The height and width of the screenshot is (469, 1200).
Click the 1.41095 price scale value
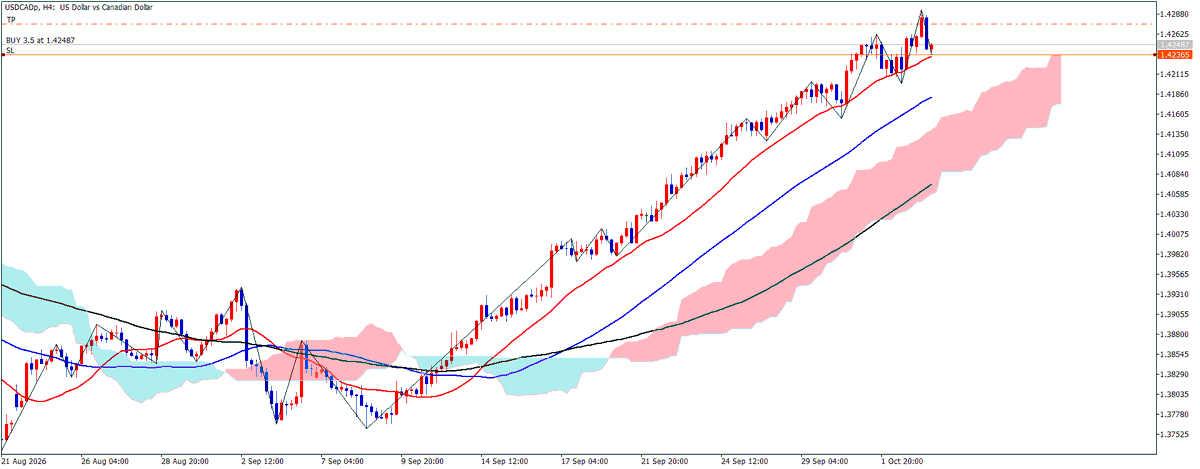1175,154
